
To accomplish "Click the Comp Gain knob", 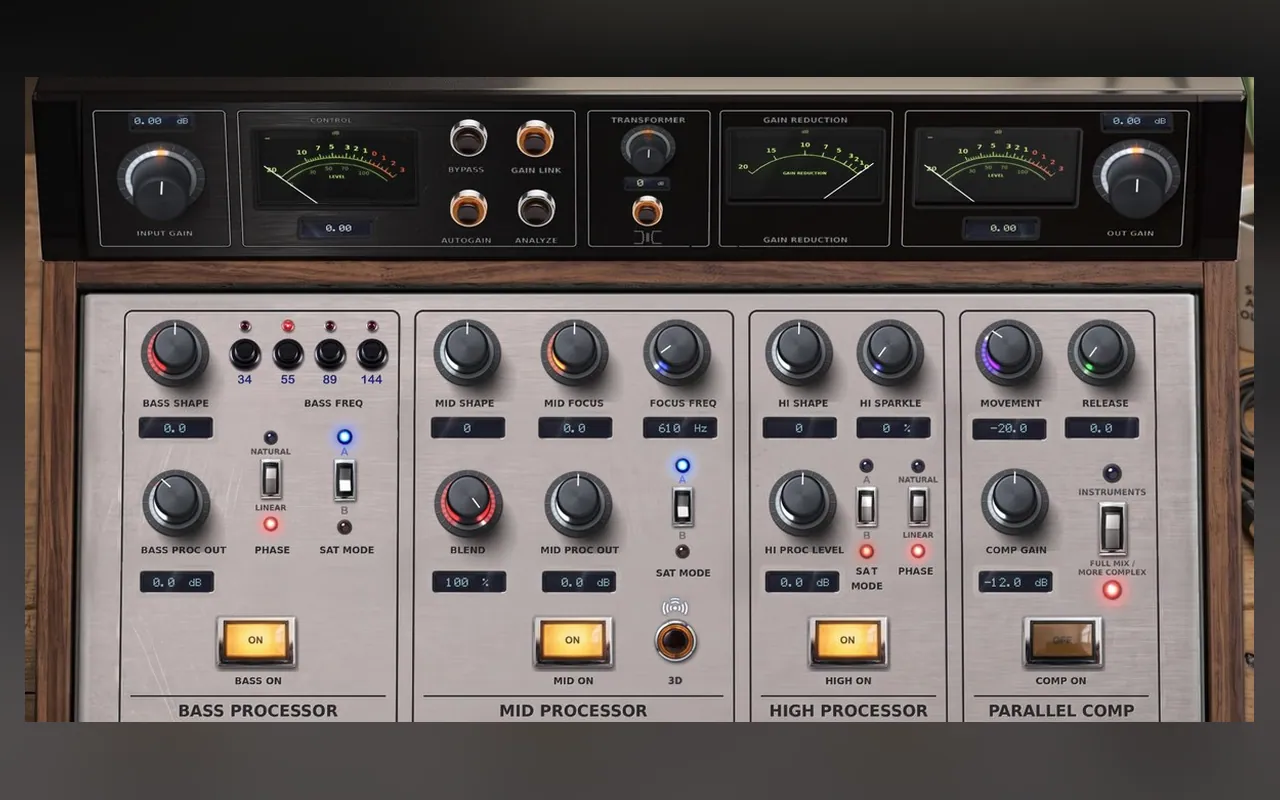I will [1014, 503].
